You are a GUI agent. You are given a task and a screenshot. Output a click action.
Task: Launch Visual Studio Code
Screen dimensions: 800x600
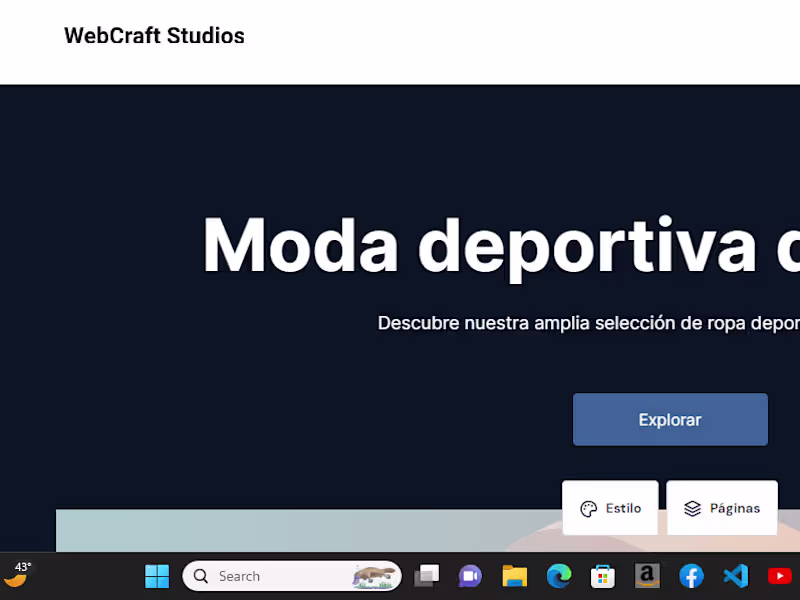pos(736,576)
